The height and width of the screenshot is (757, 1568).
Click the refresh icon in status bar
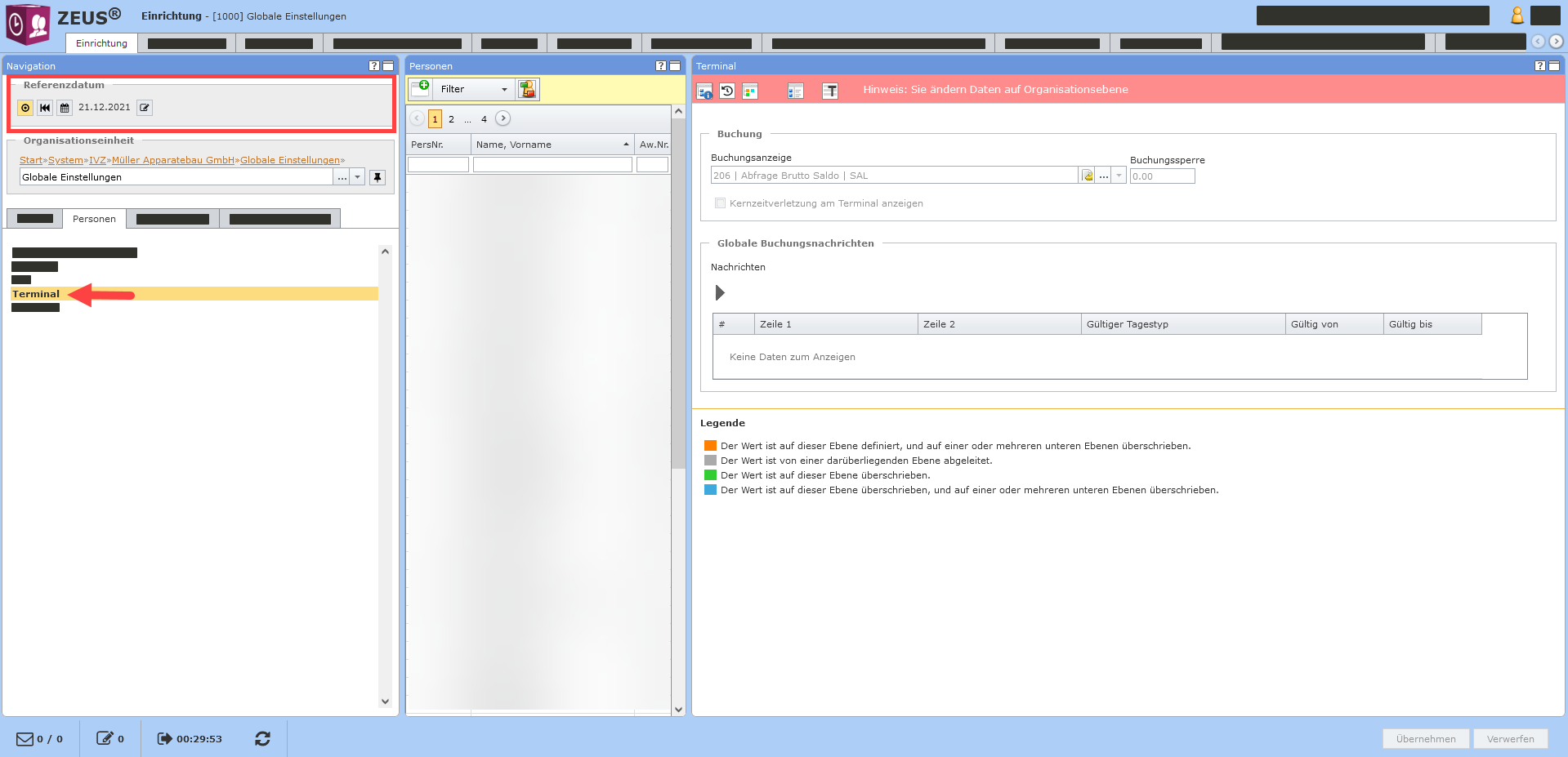point(262,738)
